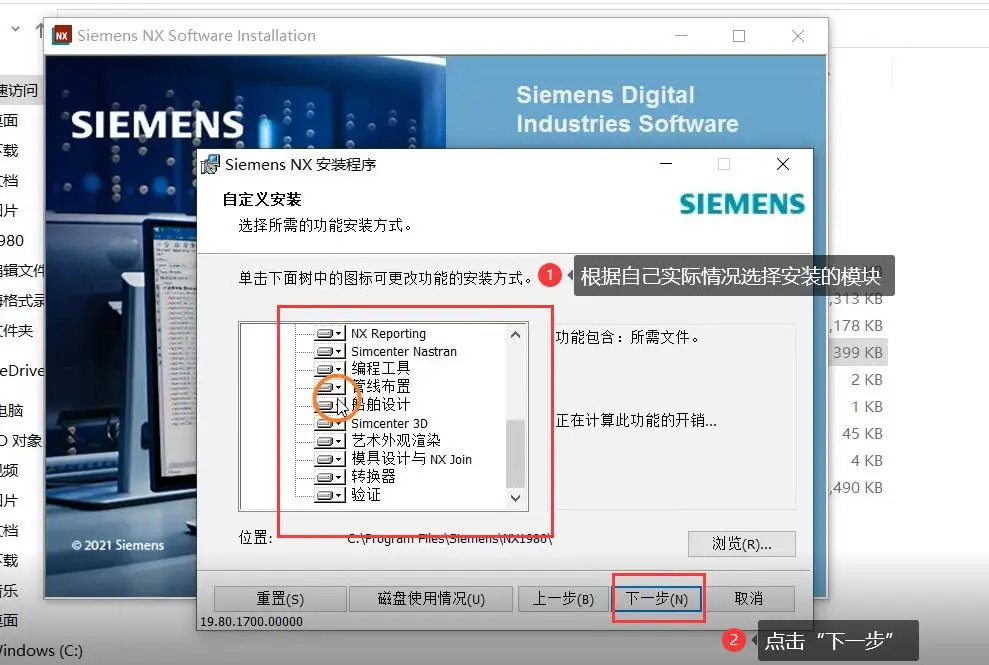Open the 验证 feature install dropdown icon
The width and height of the screenshot is (989, 665).
point(330,495)
